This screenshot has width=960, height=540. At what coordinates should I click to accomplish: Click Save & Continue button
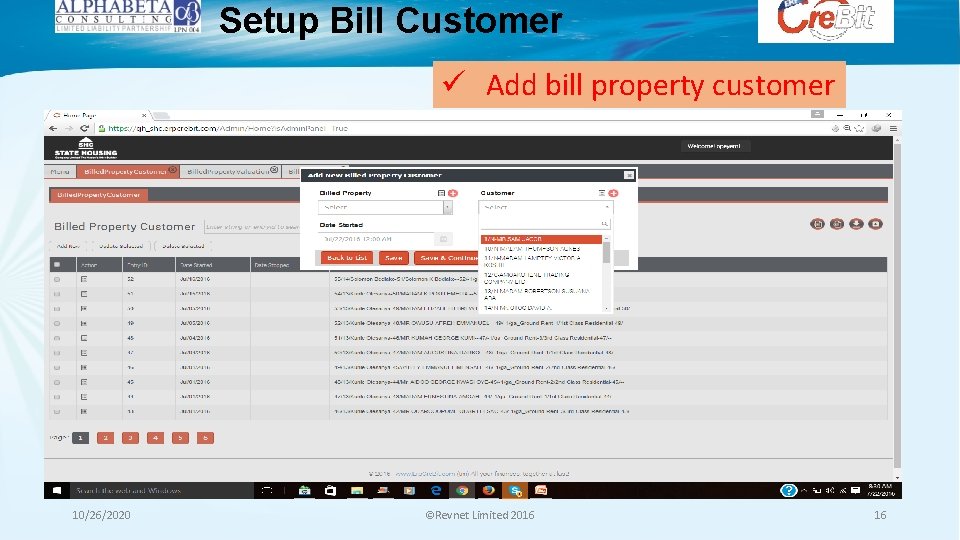(x=447, y=258)
